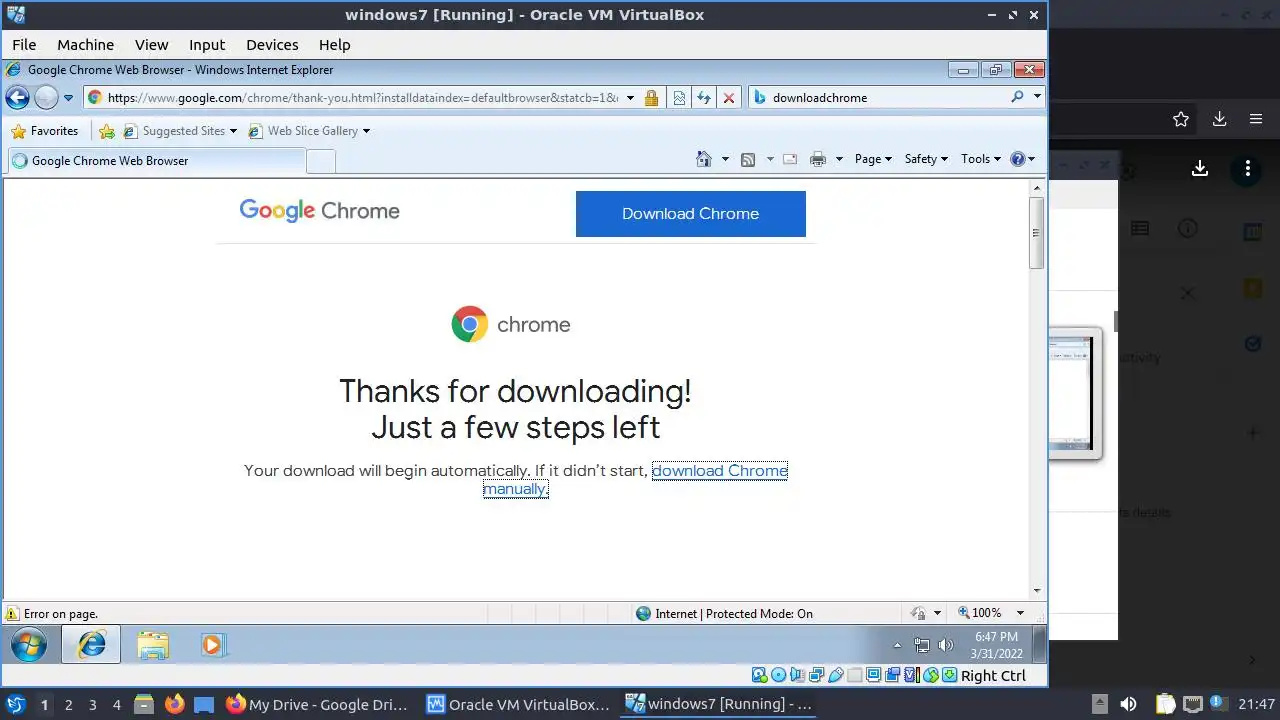Open Windows Explorer folder from taskbar
This screenshot has width=1280, height=720.
coord(153,645)
